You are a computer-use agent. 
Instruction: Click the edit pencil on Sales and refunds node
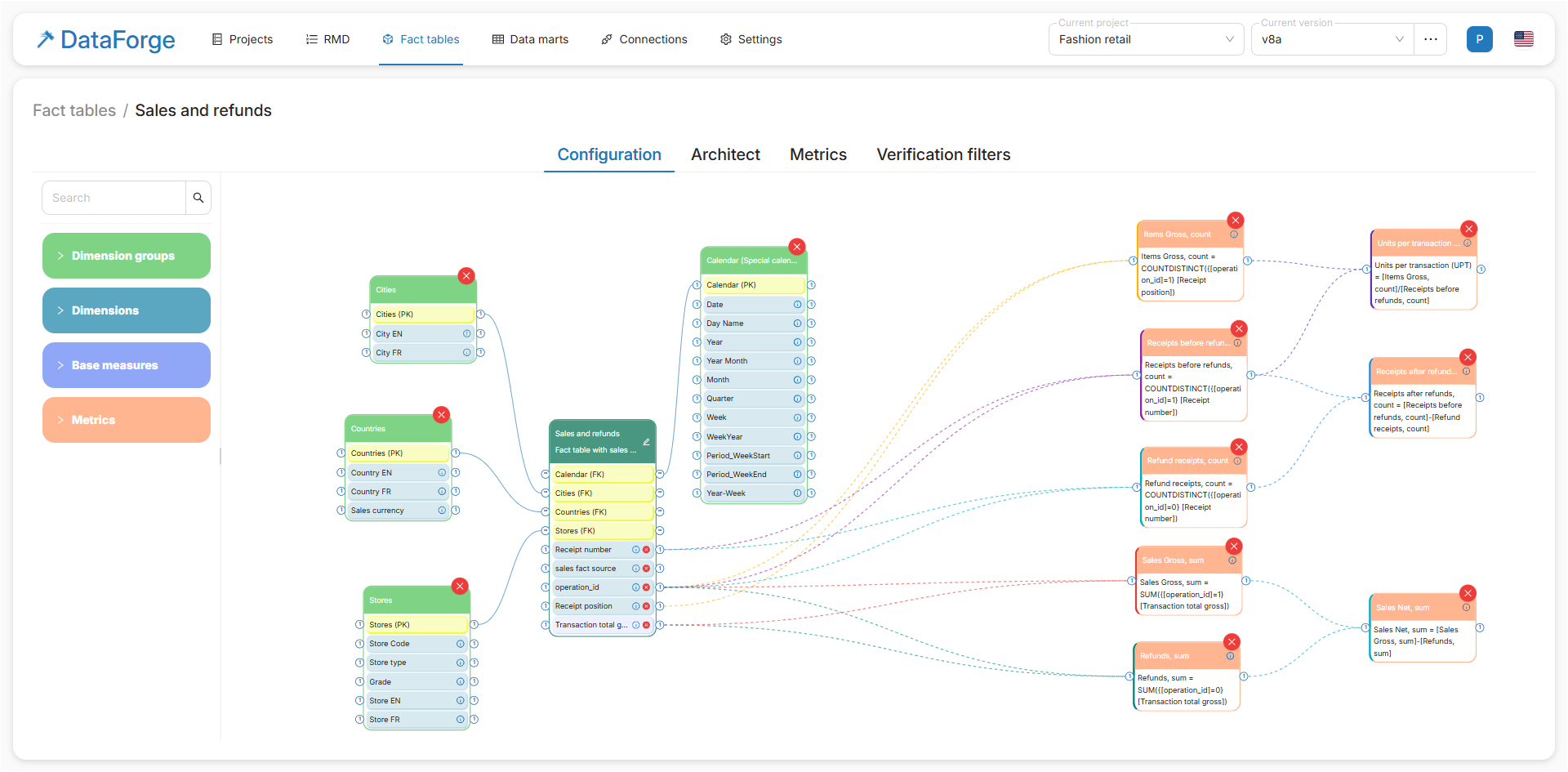point(646,442)
